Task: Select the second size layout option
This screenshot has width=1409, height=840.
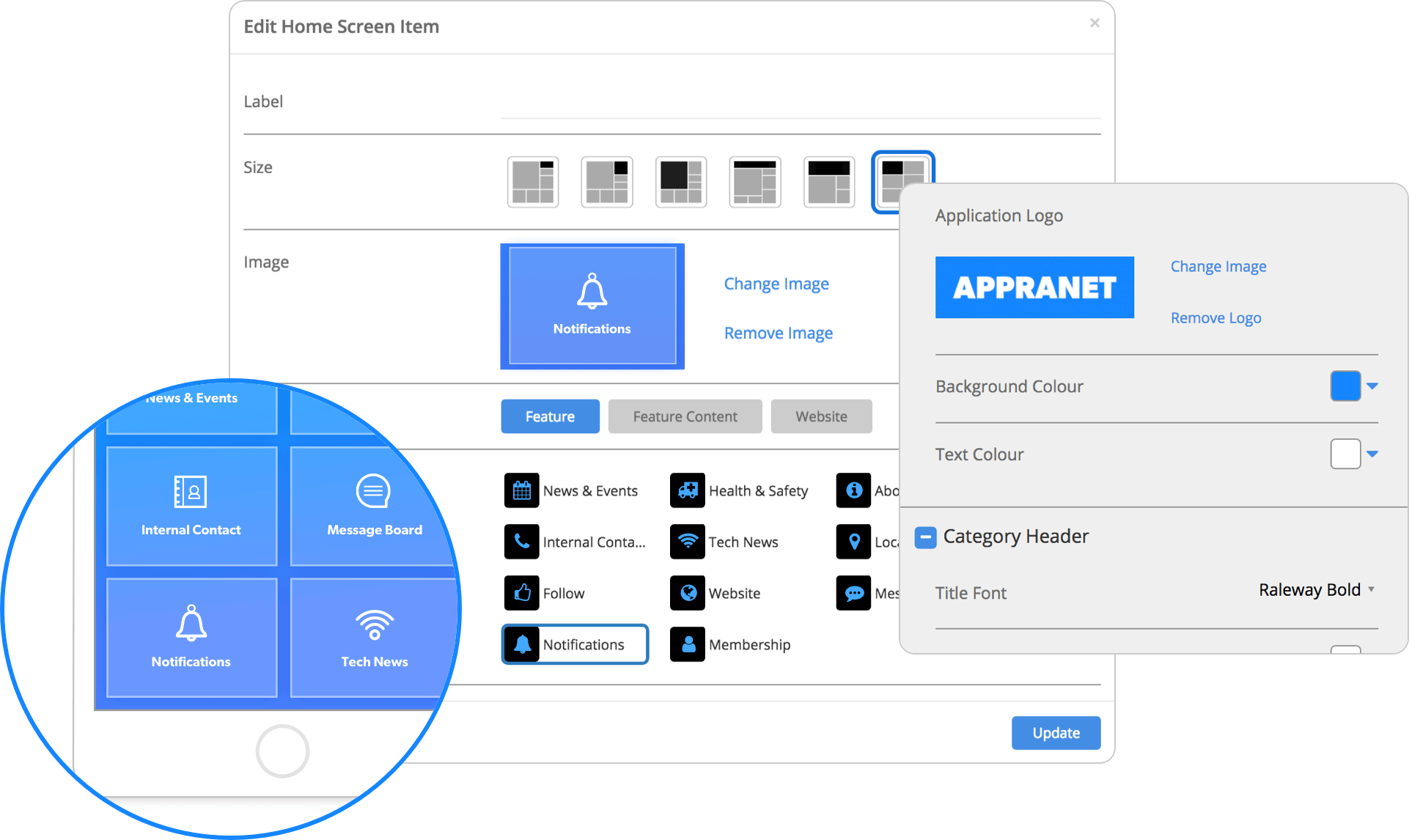Action: click(607, 182)
